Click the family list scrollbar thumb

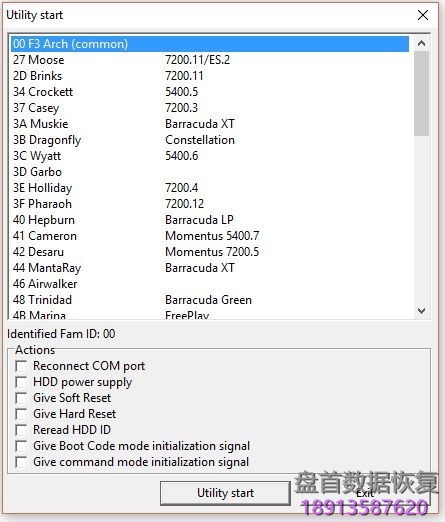pos(421,93)
